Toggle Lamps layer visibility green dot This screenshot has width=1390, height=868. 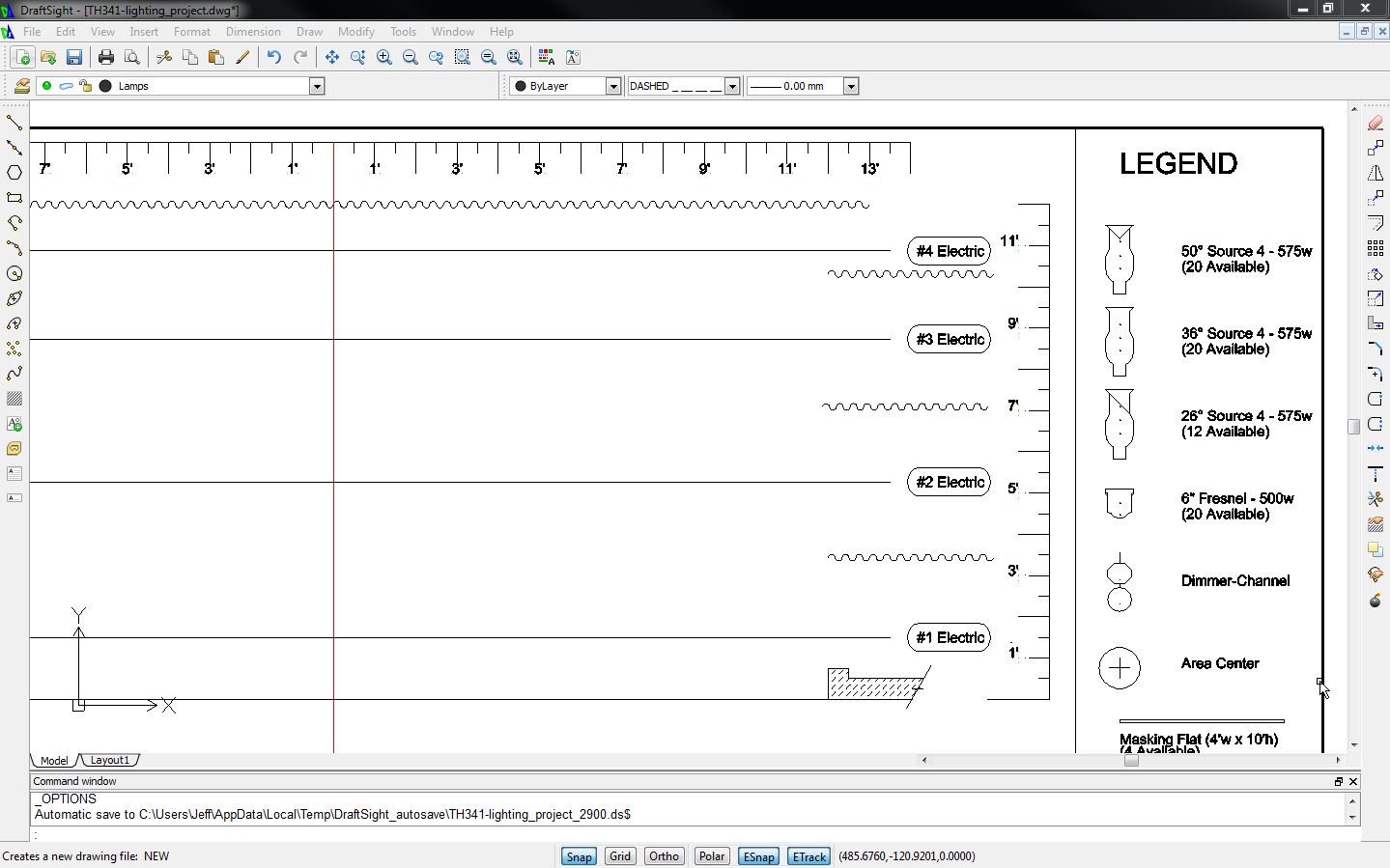tap(46, 86)
